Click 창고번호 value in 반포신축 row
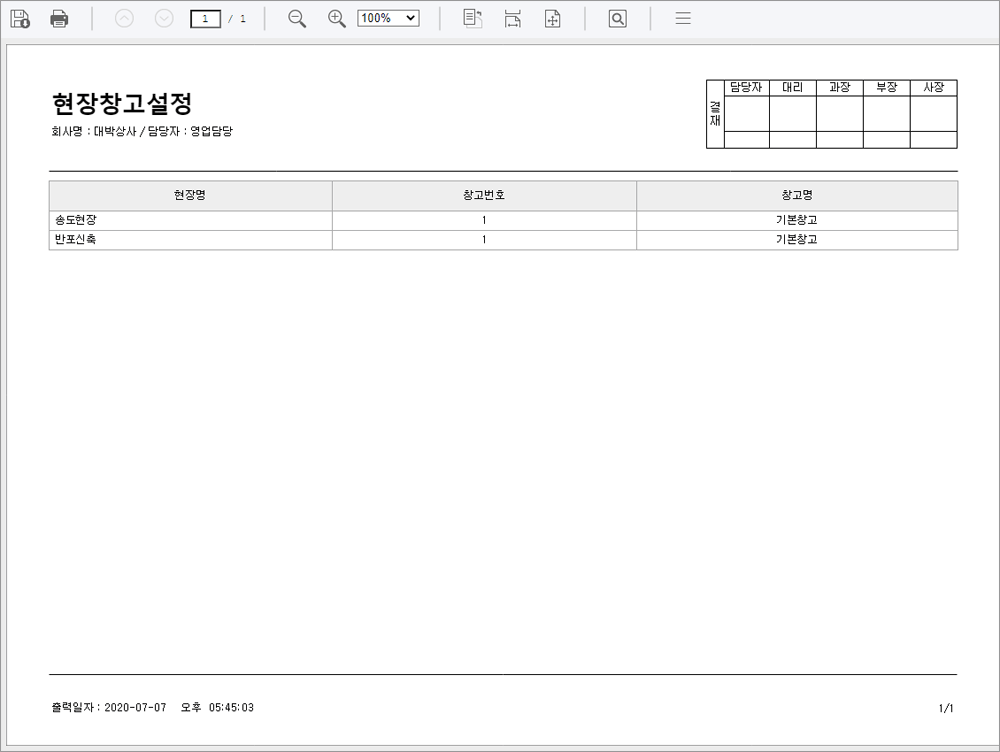Image resolution: width=1000 pixels, height=752 pixels. (484, 240)
